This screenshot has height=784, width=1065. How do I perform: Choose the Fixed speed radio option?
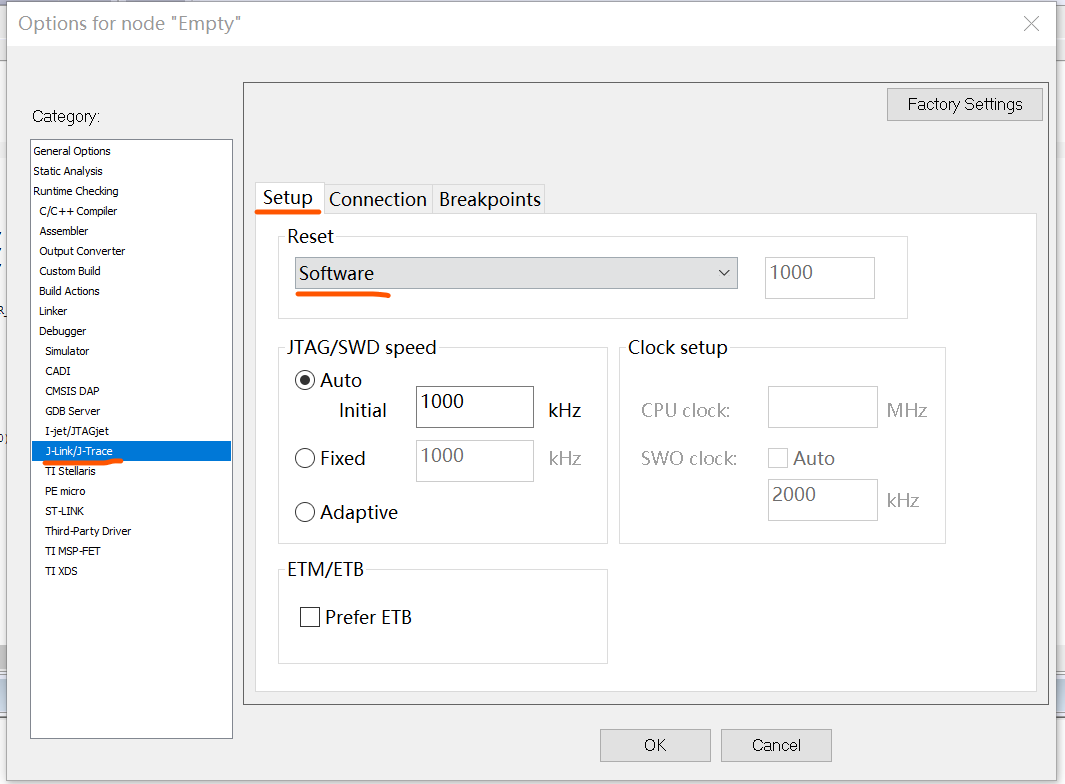(x=306, y=459)
